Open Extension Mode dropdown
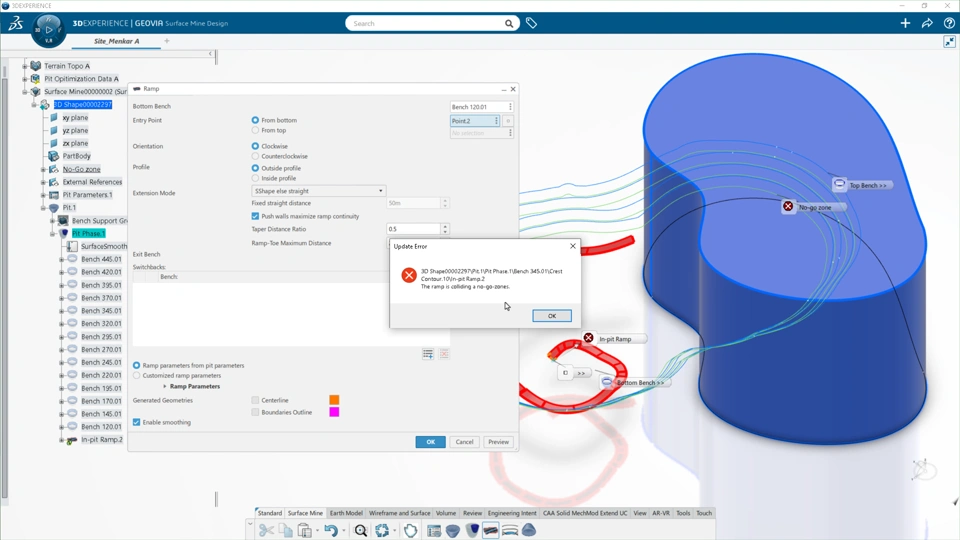Viewport: 960px width, 540px height. pyautogui.click(x=318, y=191)
